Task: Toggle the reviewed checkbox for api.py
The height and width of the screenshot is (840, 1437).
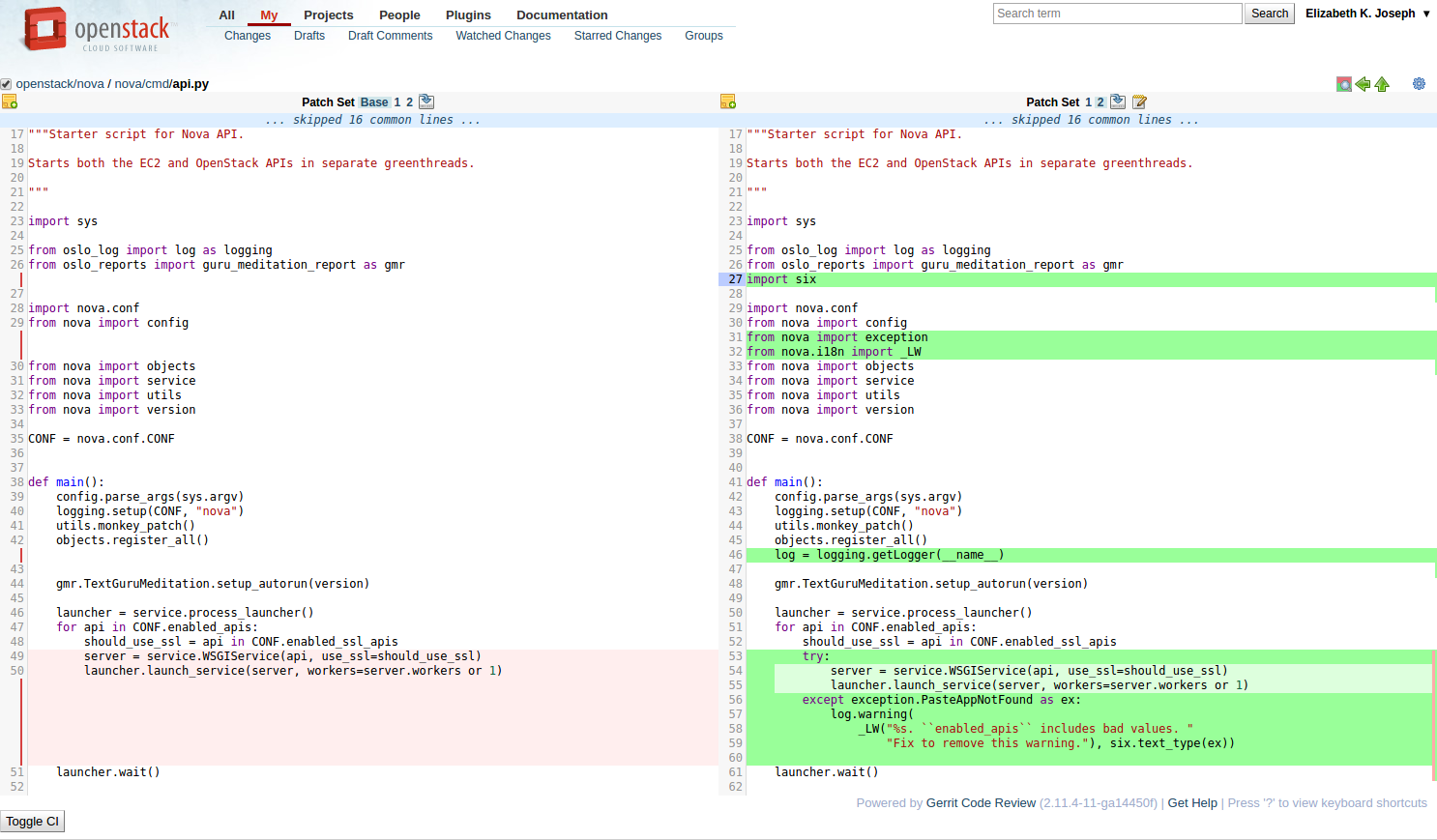Action: 7,84
